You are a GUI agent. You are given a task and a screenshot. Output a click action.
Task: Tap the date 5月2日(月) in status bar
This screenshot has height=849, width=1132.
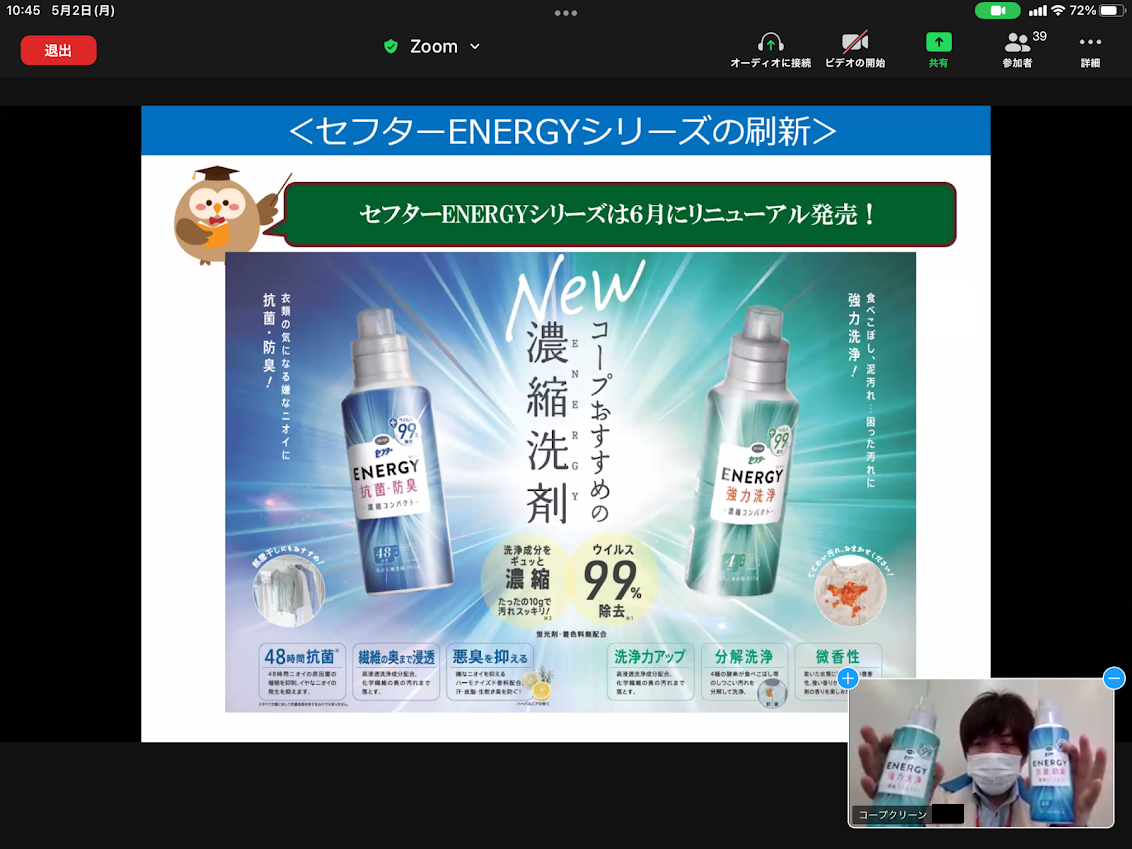click(x=83, y=10)
